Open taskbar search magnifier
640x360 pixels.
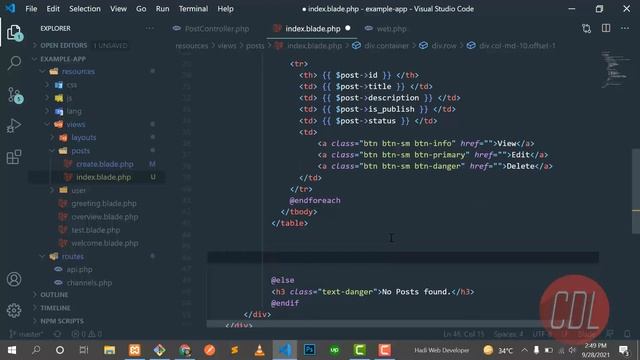[36, 350]
